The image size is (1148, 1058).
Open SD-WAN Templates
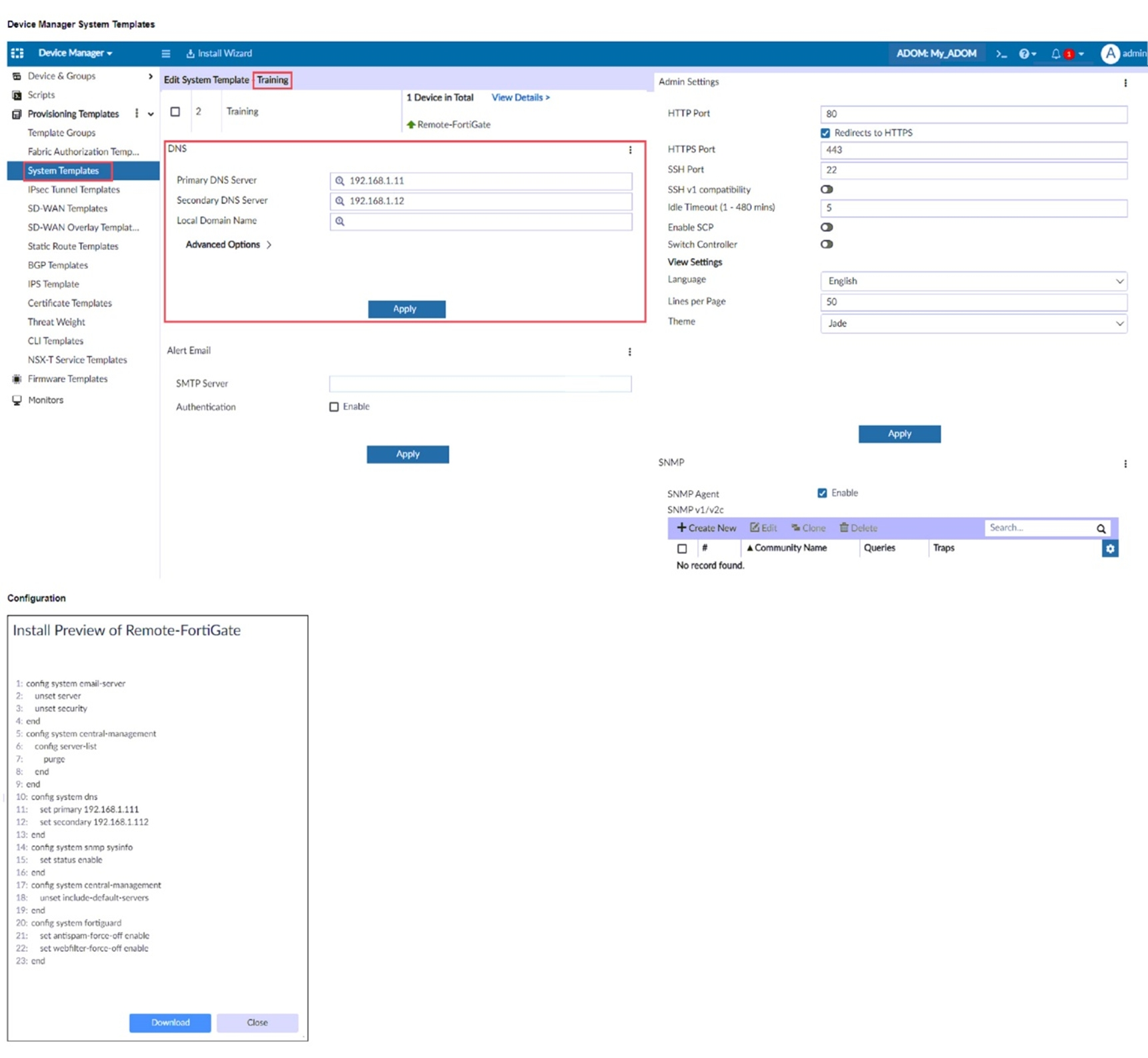(67, 209)
